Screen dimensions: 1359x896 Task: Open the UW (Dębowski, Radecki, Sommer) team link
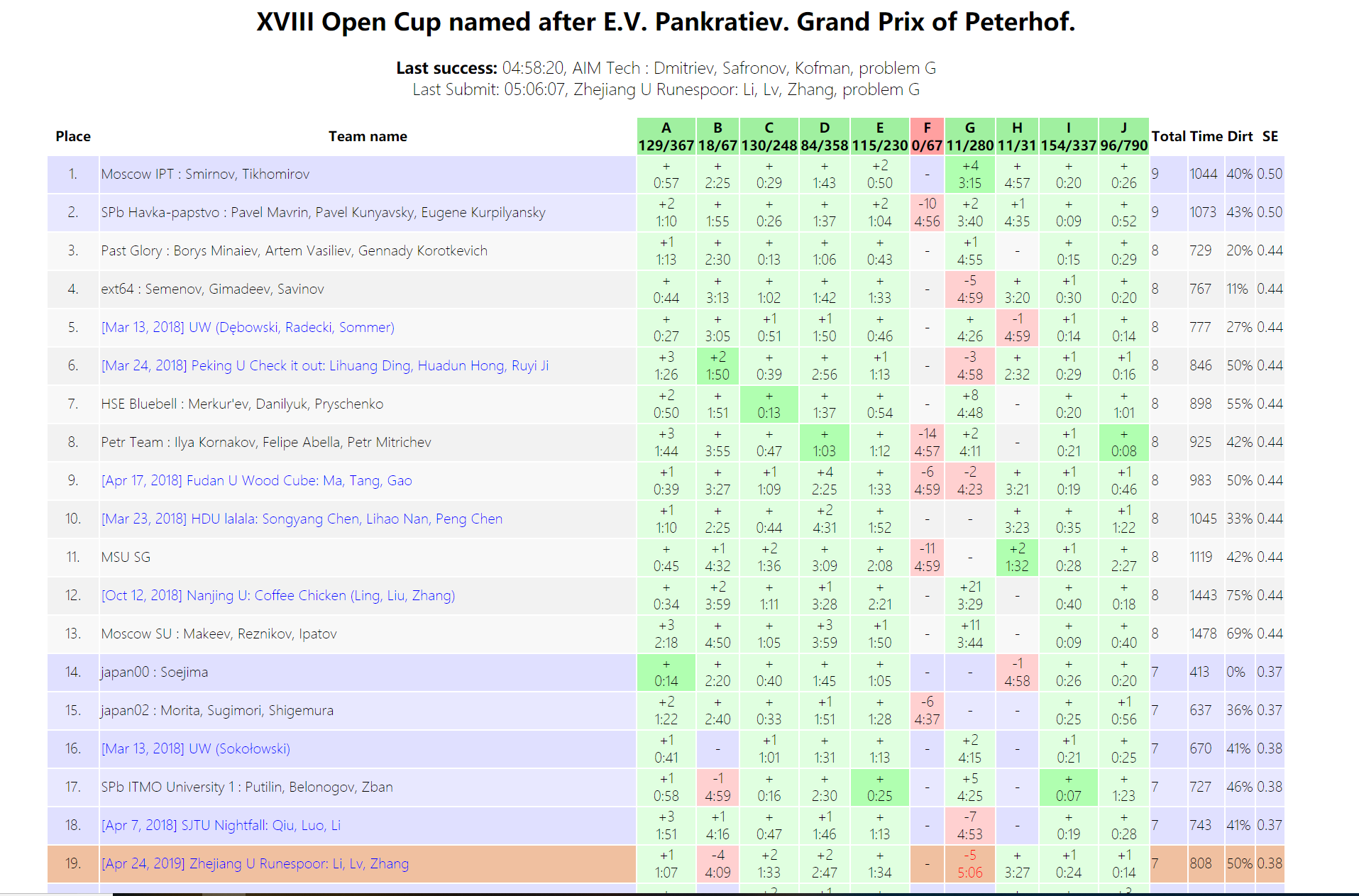[x=248, y=327]
